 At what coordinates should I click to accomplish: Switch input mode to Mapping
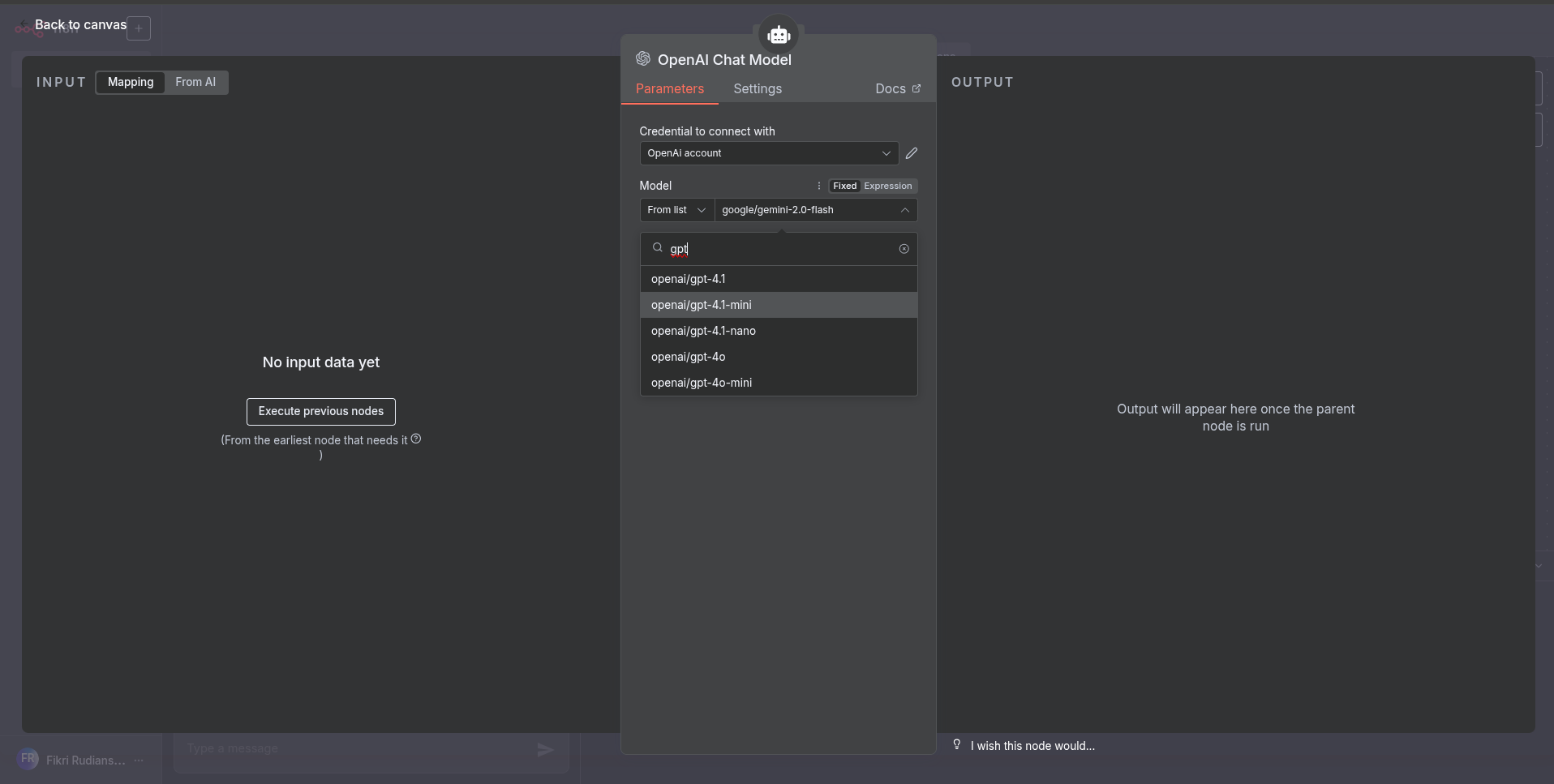131,82
